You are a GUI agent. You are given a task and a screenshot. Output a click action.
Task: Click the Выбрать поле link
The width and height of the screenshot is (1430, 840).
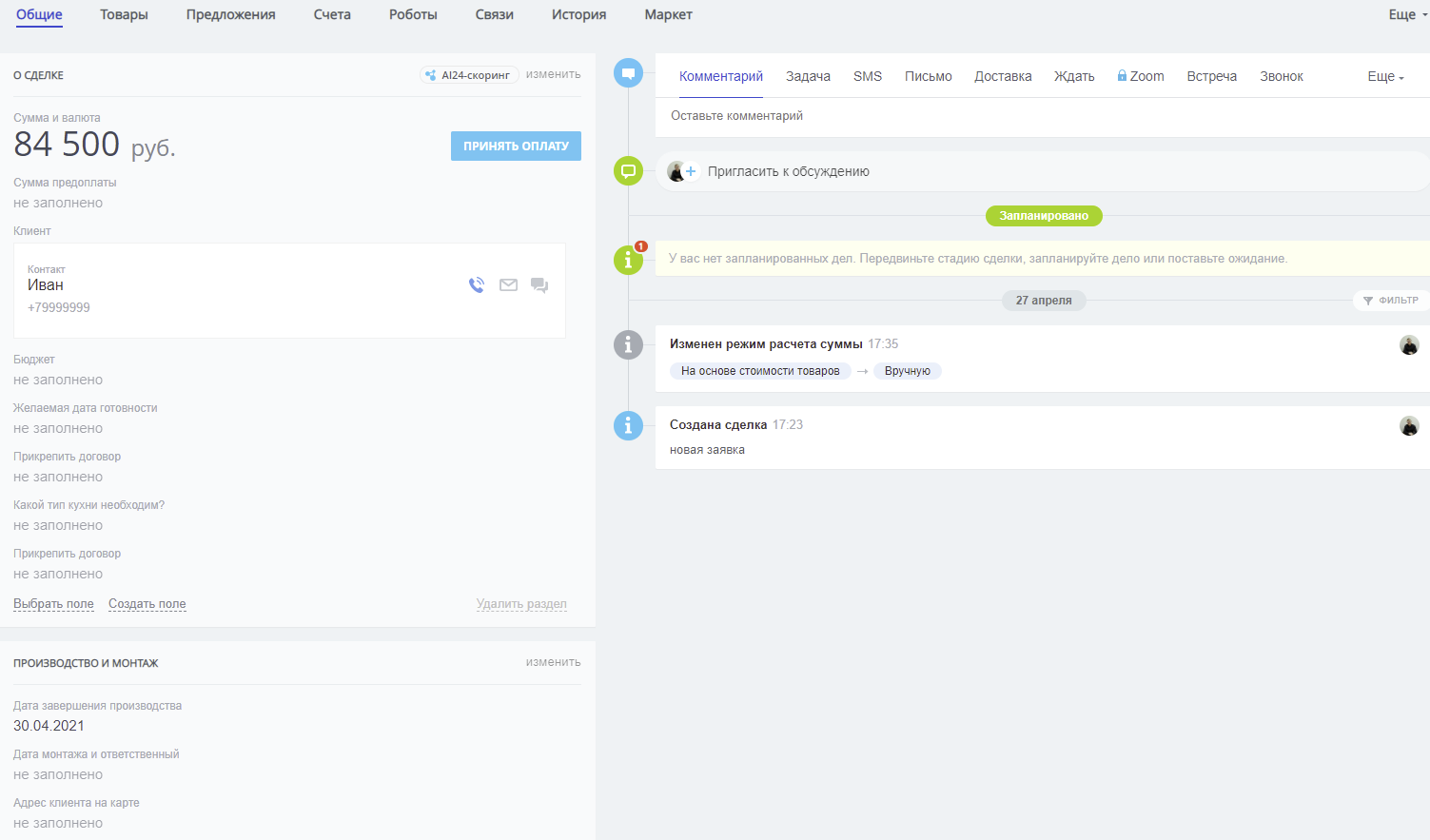[x=53, y=604]
